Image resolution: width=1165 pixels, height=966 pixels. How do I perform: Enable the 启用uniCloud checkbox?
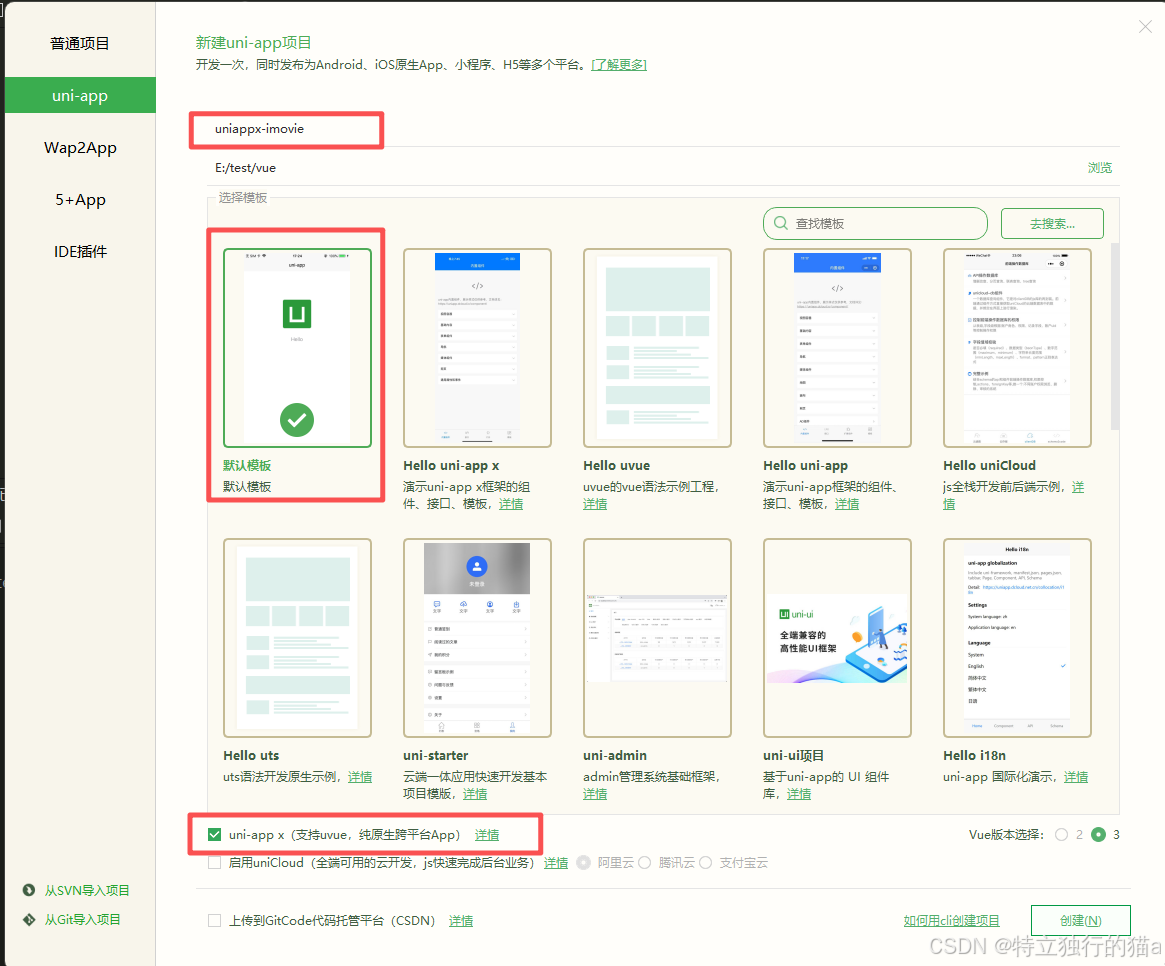click(215, 863)
